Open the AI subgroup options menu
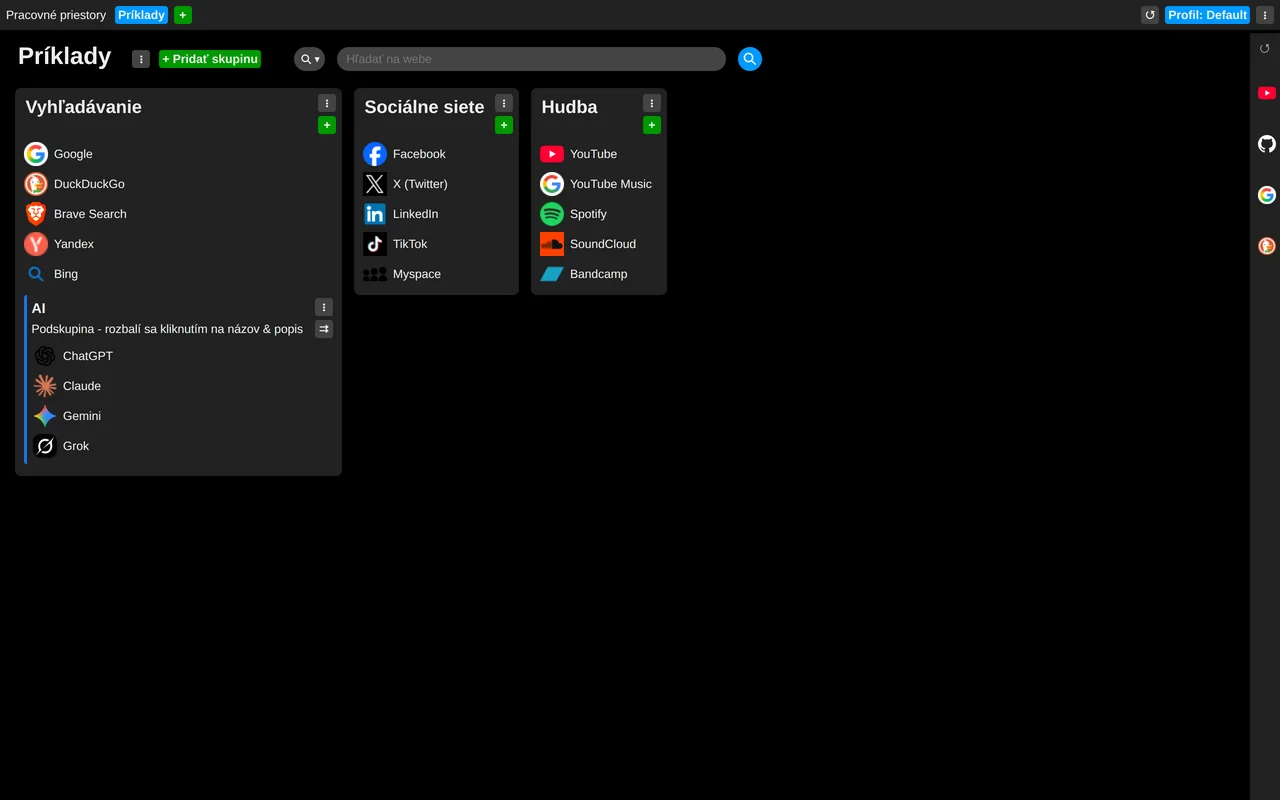This screenshot has height=800, width=1280. [x=324, y=307]
